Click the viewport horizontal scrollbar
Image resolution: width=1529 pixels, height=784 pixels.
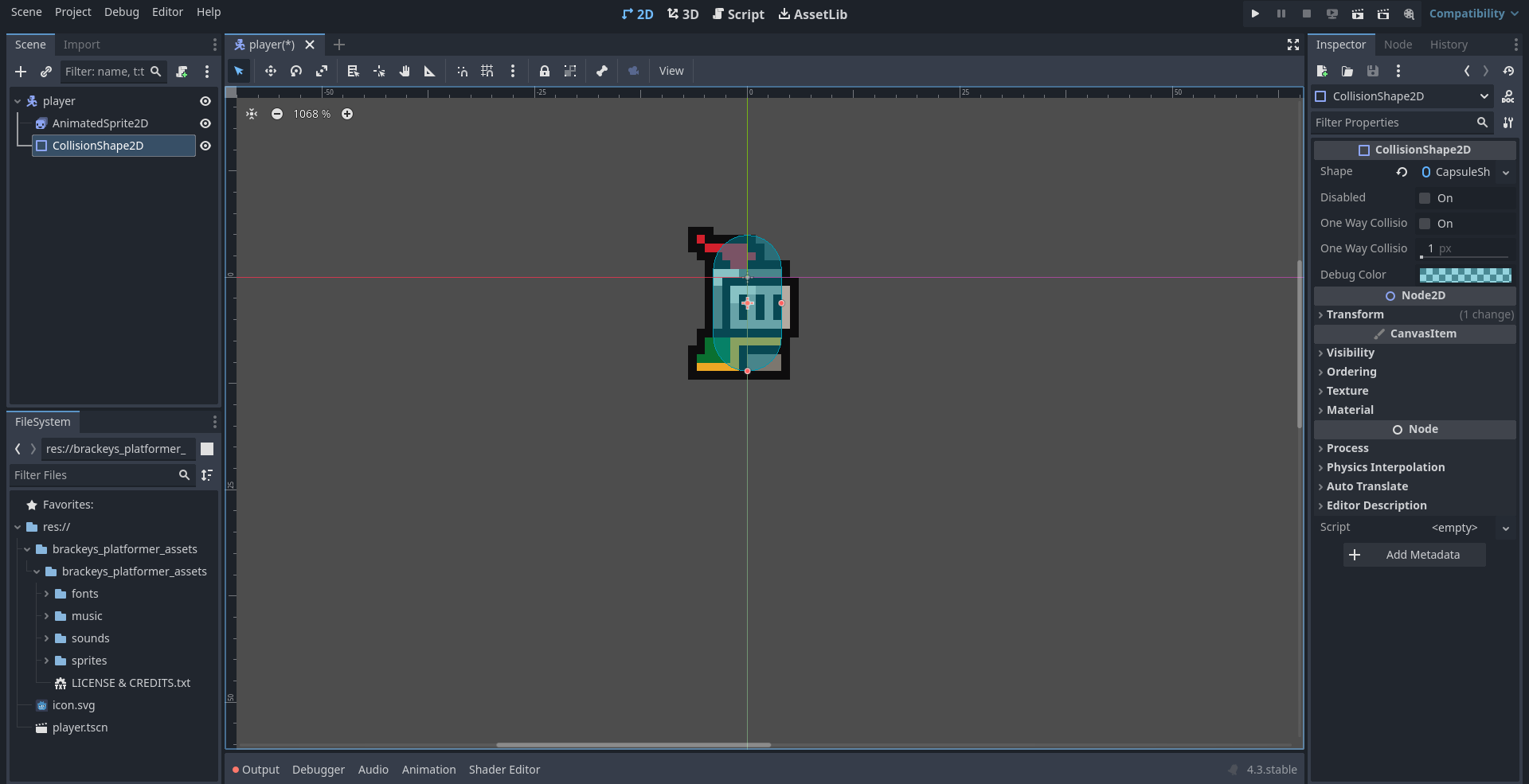pos(633,745)
